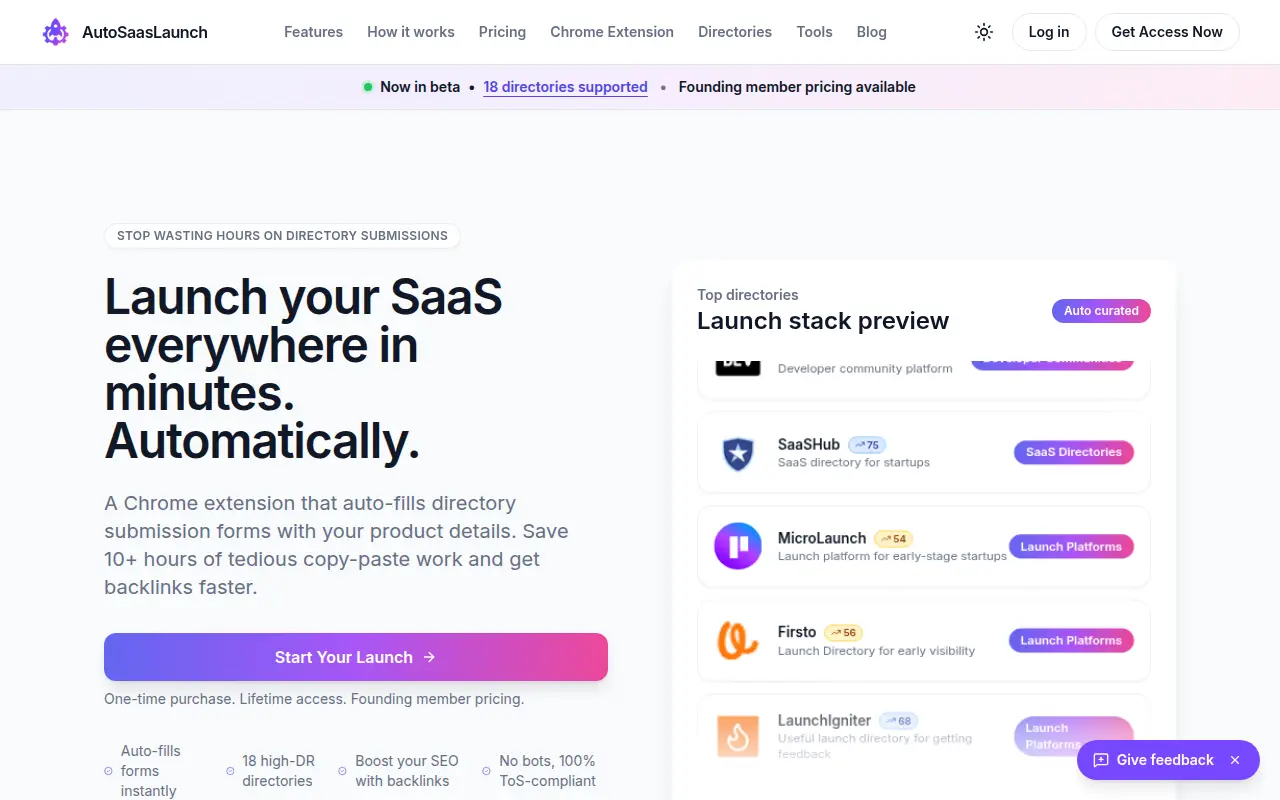
Task: Click 'STOP WASTING HOURS ON DIRECTORY SUBMISSIONS' pill
Action: (x=282, y=236)
